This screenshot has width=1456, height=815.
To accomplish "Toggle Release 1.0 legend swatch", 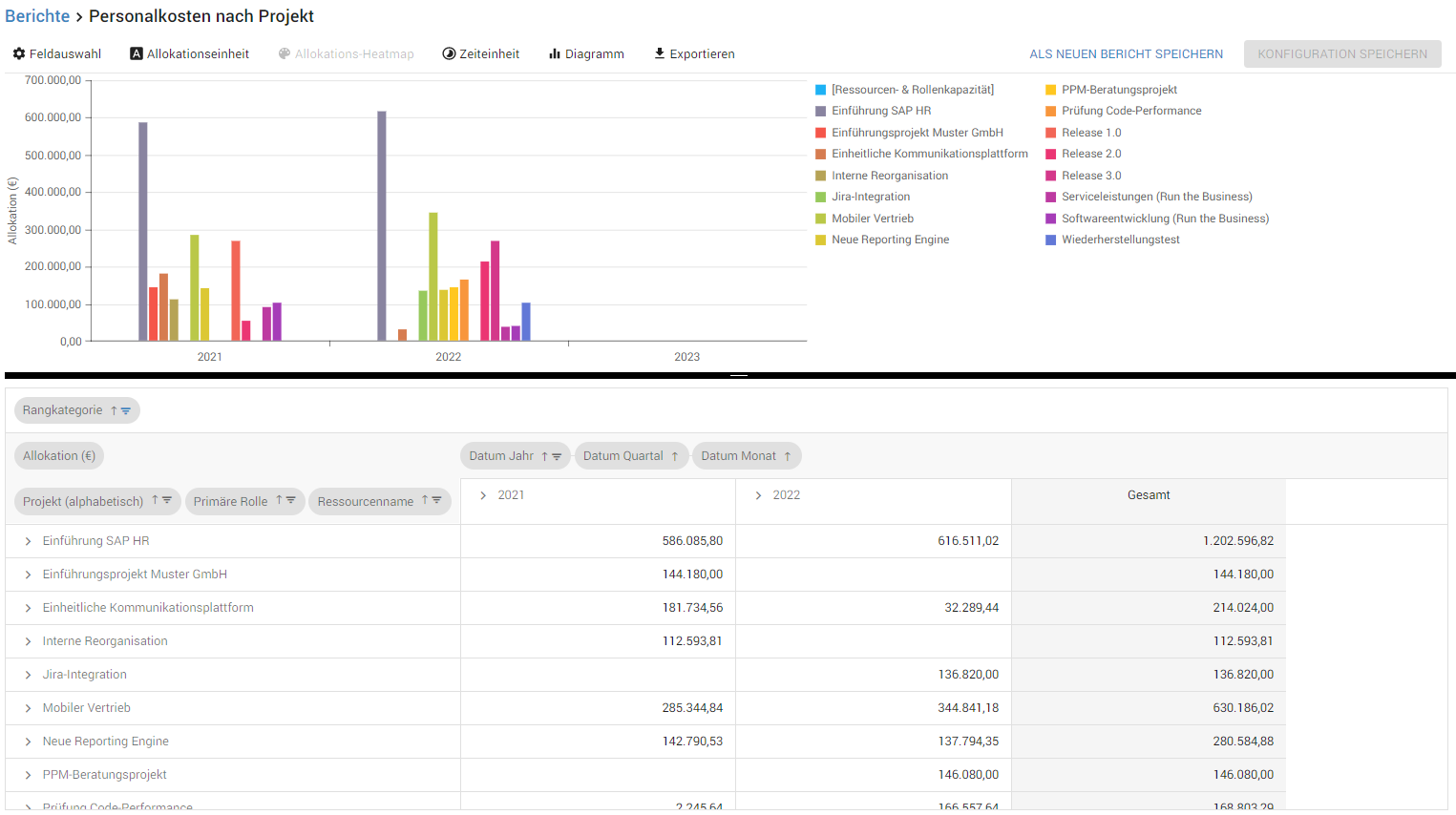I will 1050,133.
